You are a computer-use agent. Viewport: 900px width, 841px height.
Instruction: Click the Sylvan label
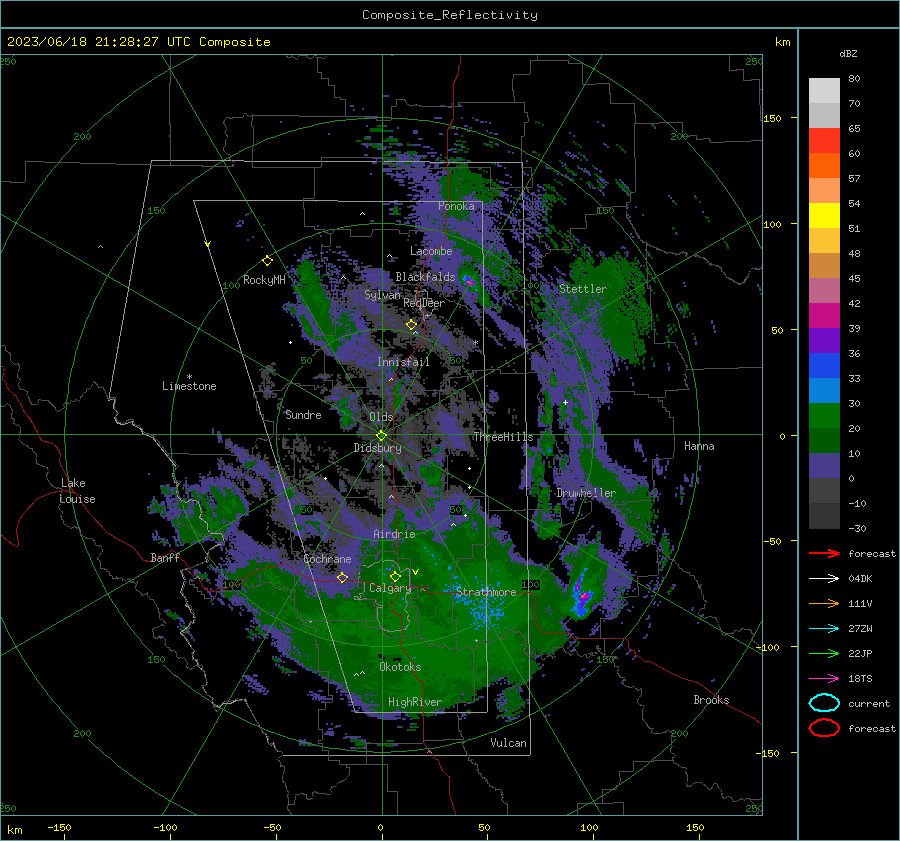[382, 295]
